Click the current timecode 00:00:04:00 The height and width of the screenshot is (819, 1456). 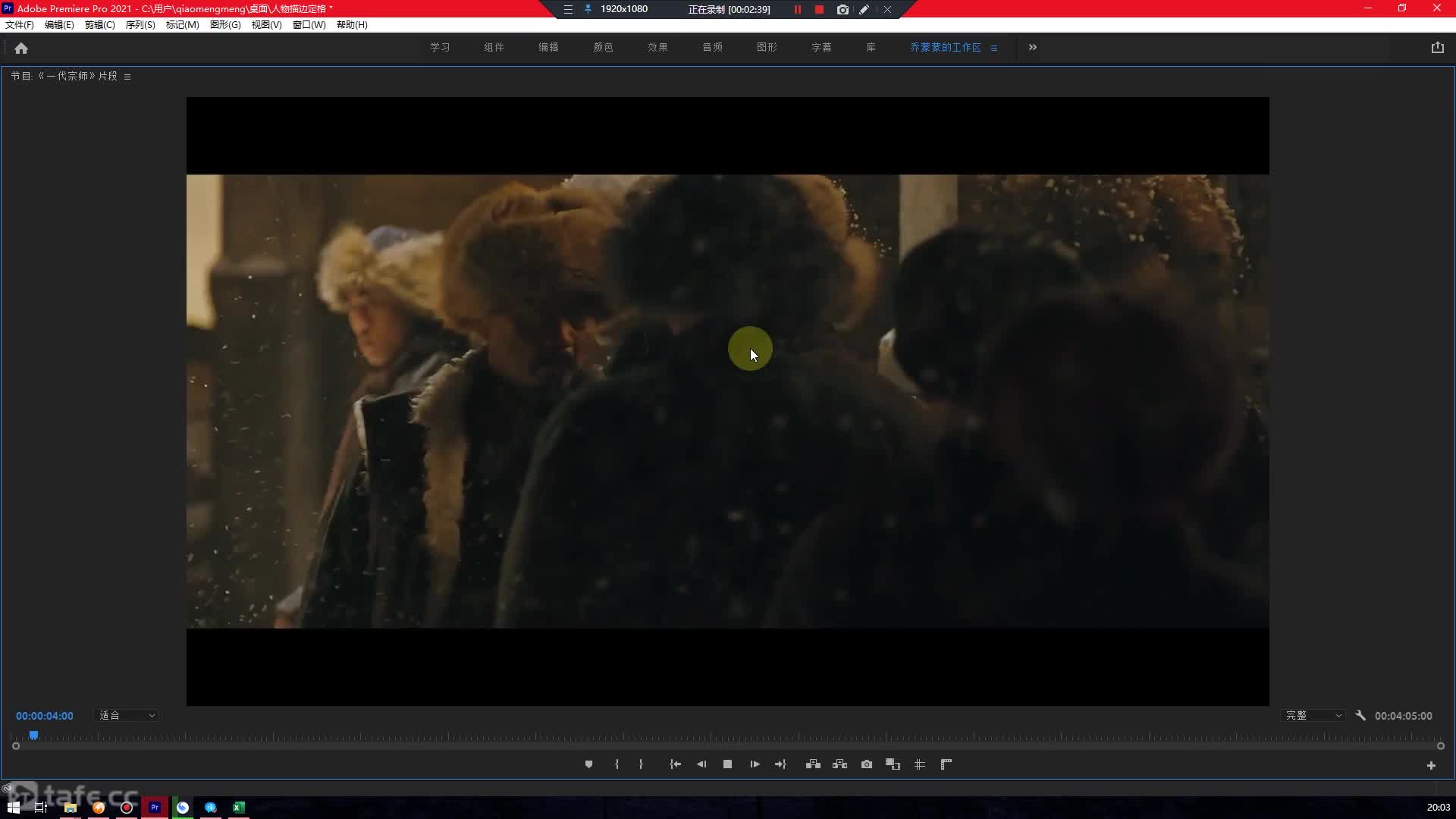(x=45, y=716)
